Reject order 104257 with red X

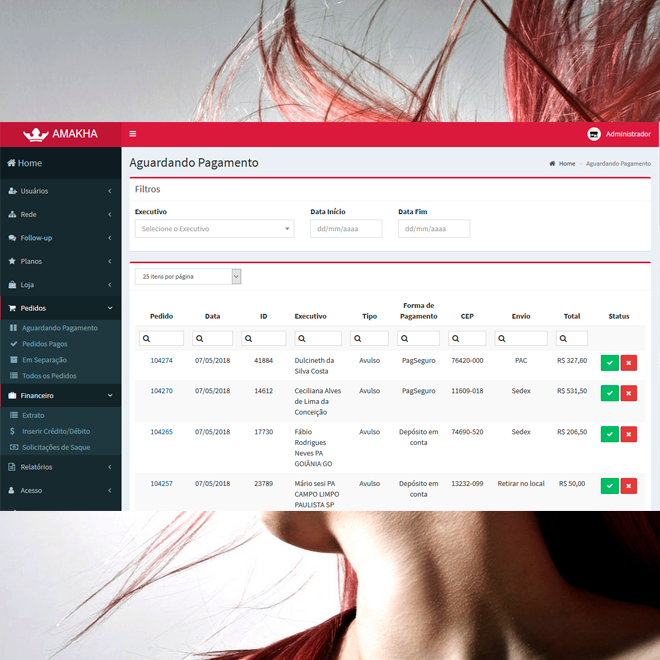pos(628,486)
